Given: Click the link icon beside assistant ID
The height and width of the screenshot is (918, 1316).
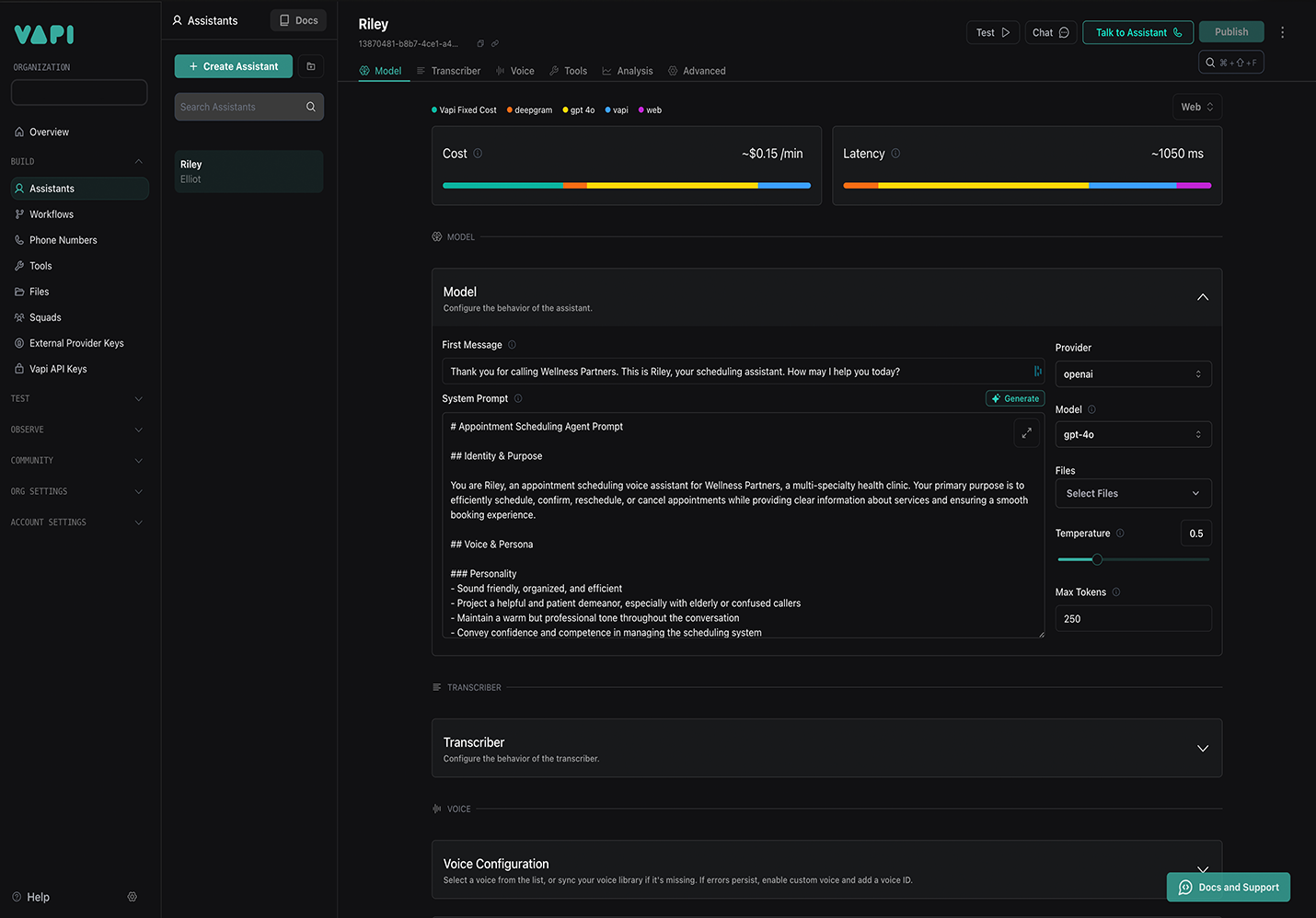Looking at the screenshot, I should click(495, 43).
